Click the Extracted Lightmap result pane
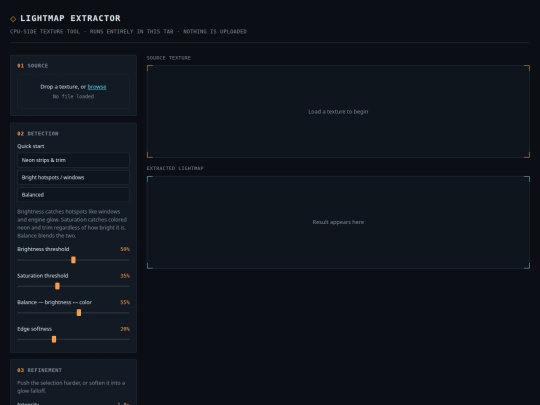The image size is (540, 405). [338, 222]
